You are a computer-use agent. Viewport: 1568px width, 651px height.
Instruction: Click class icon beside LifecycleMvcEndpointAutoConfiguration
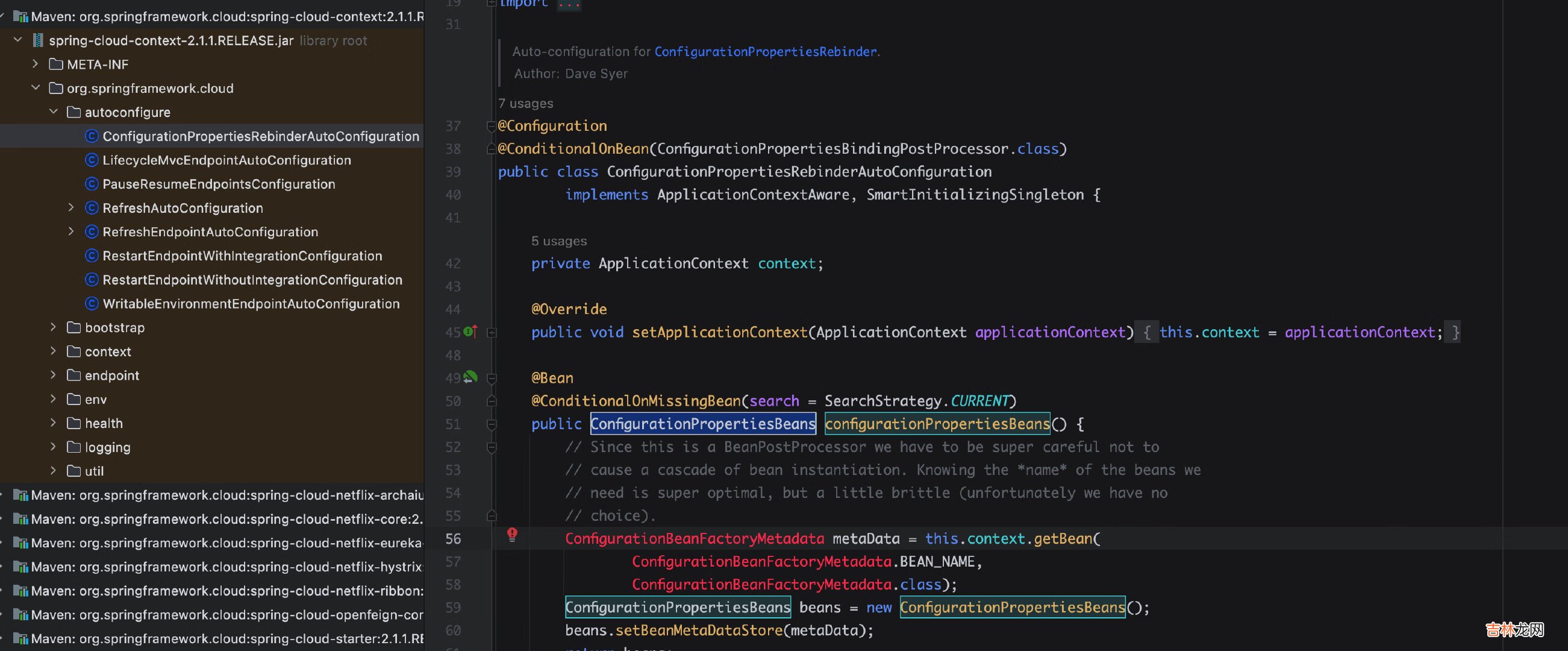[x=92, y=160]
